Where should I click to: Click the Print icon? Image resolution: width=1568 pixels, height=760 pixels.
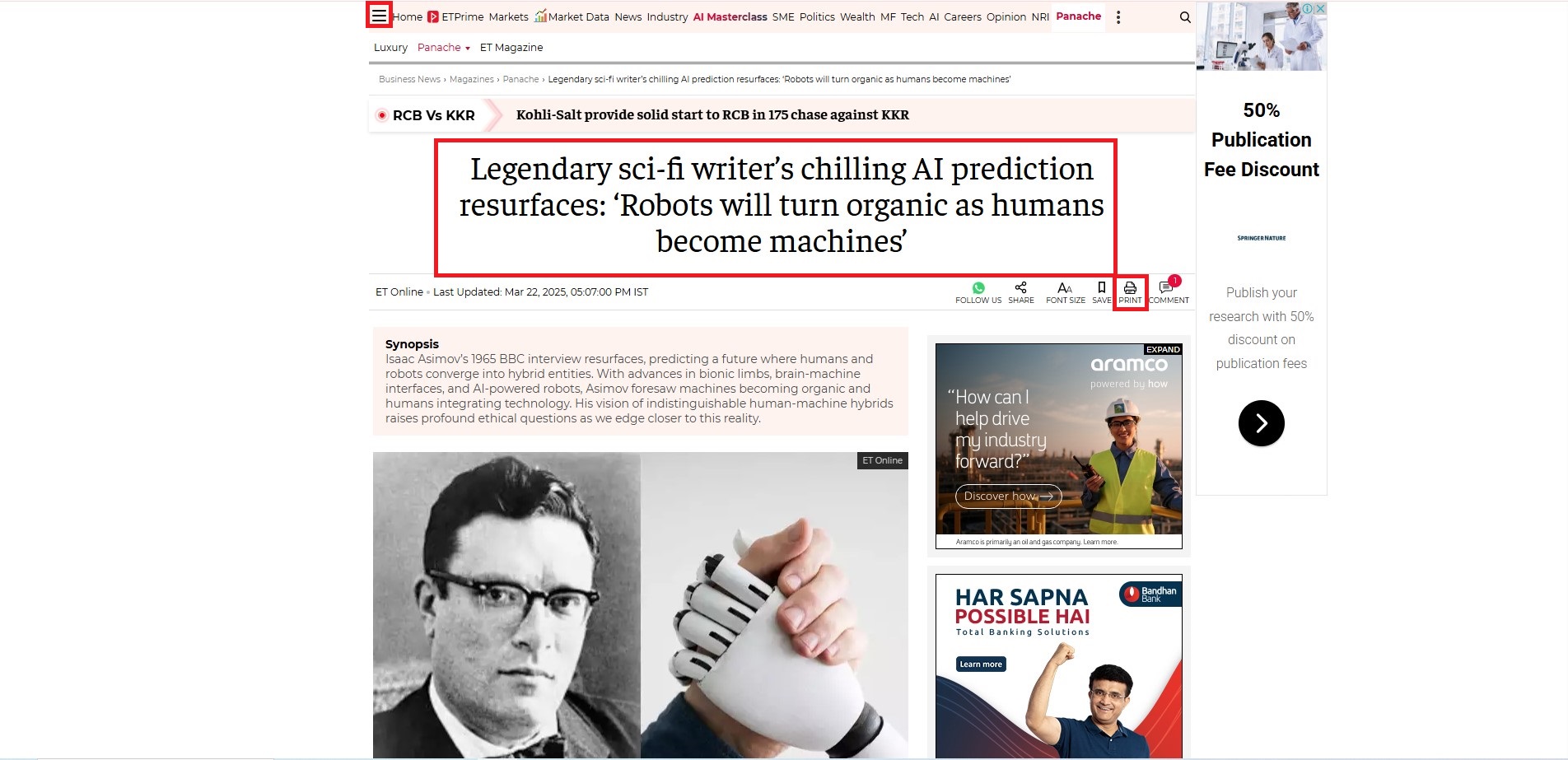point(1130,292)
